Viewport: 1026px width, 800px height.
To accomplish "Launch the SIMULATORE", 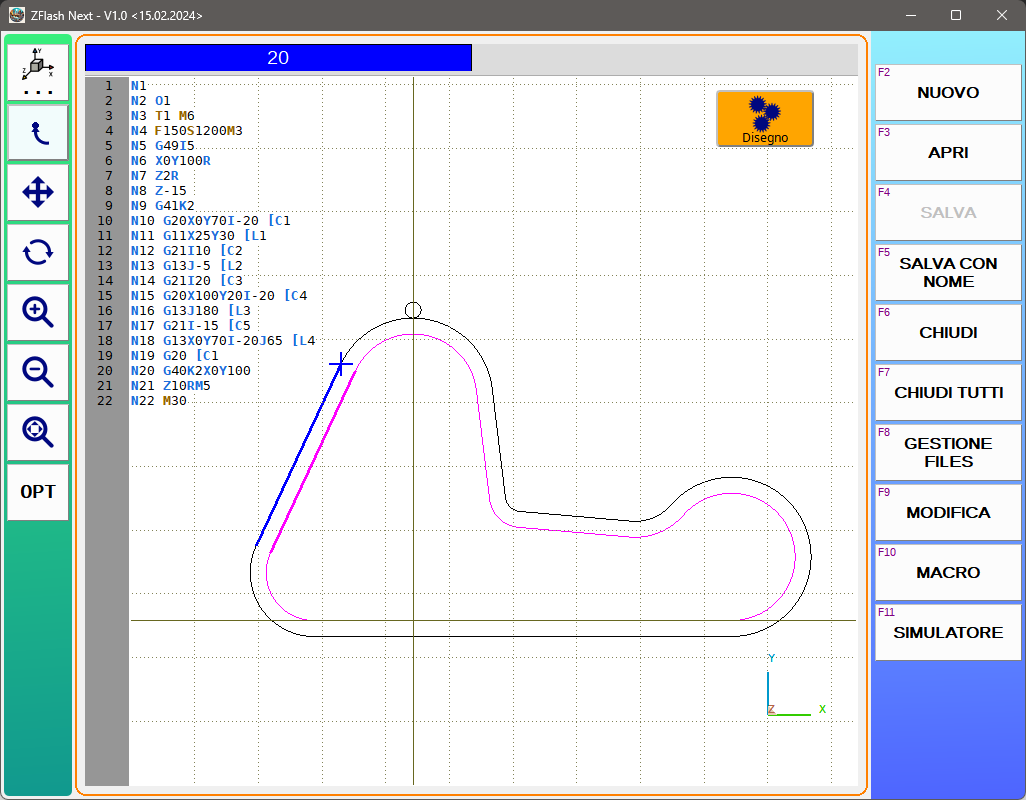I will coord(948,633).
